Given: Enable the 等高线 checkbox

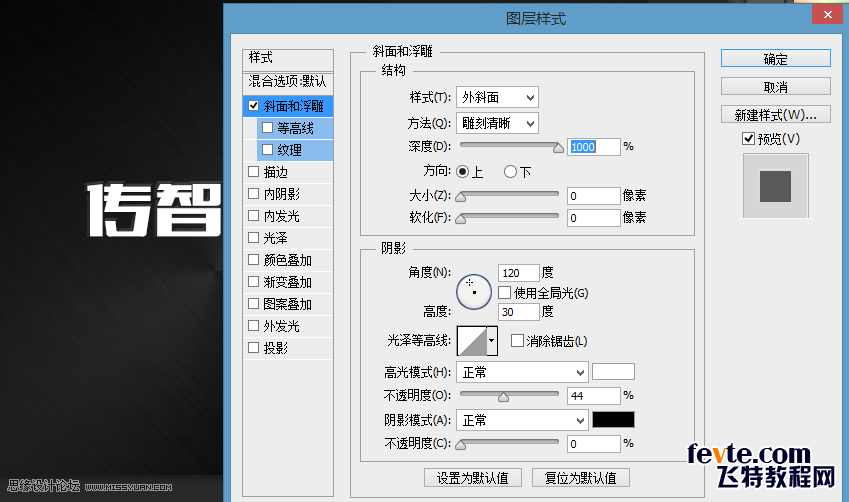Looking at the screenshot, I should 267,128.
